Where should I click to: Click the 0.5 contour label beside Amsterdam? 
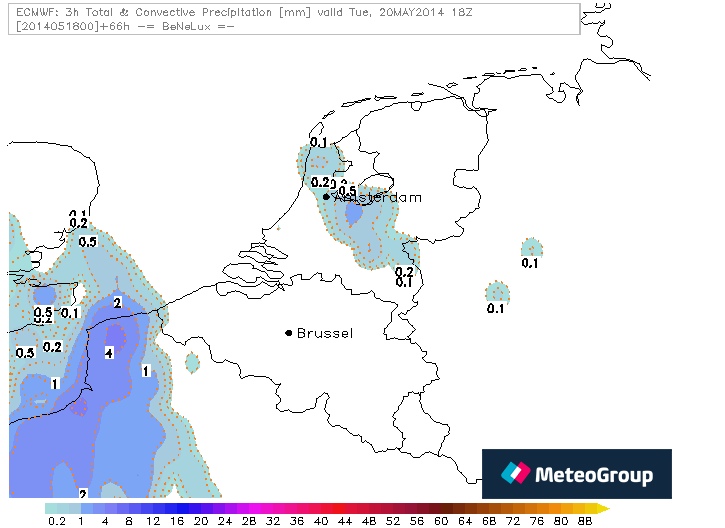pos(347,190)
